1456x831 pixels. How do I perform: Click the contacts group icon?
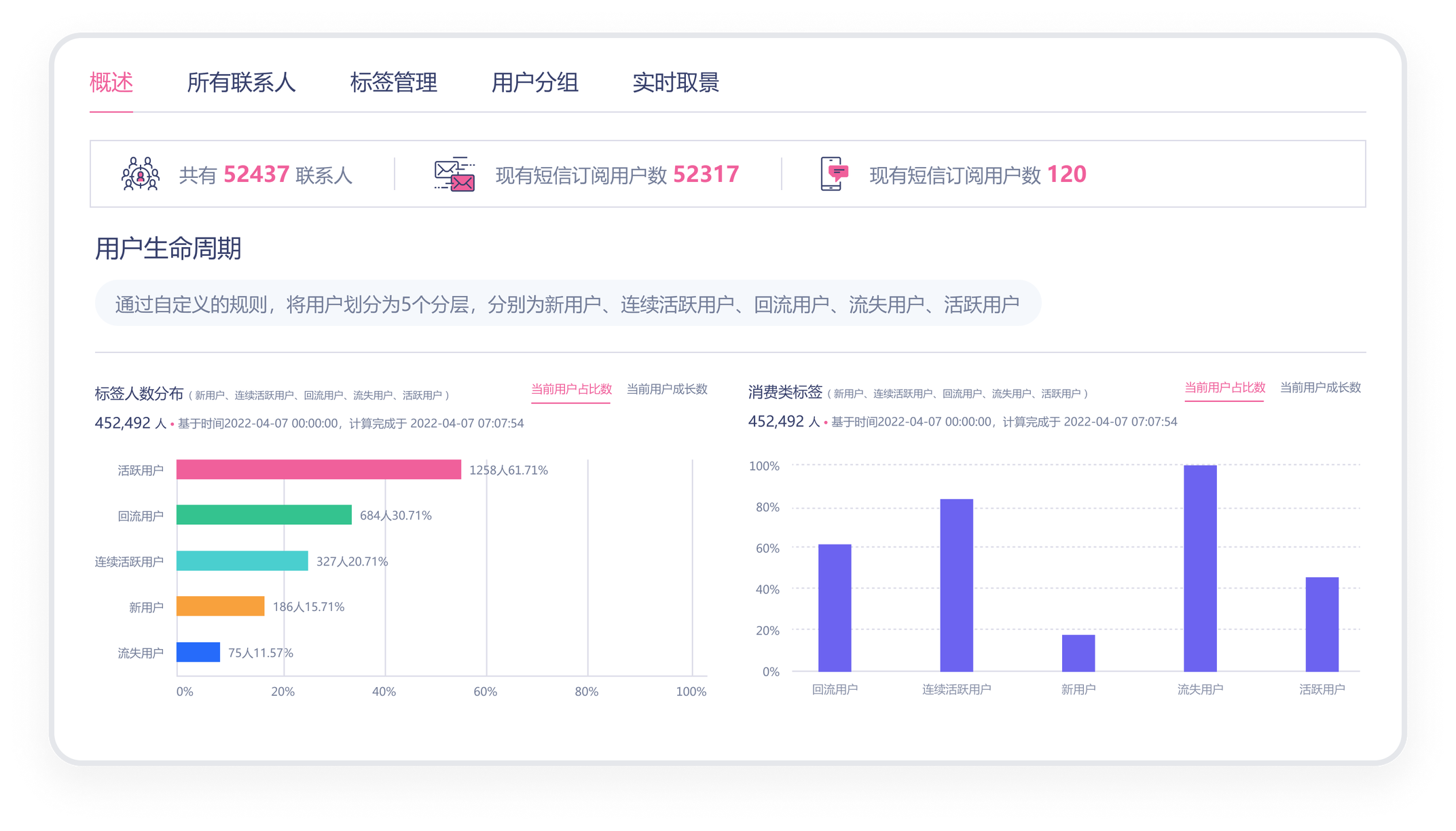coord(141,174)
